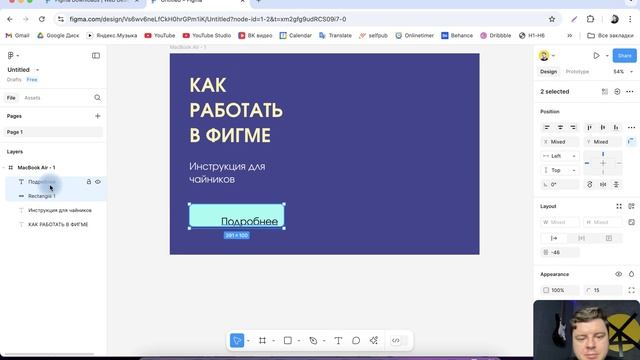Open the Figma main menu logo

click(11, 56)
